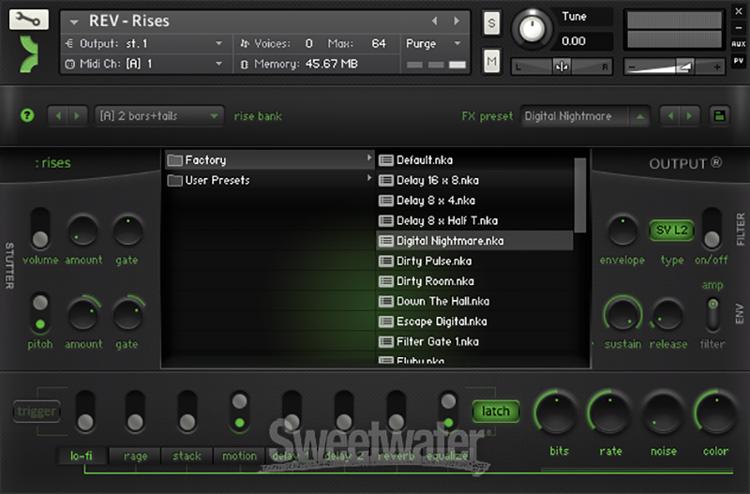Click the SV L2 filter type button
Viewport: 750px width, 494px height.
(x=671, y=231)
